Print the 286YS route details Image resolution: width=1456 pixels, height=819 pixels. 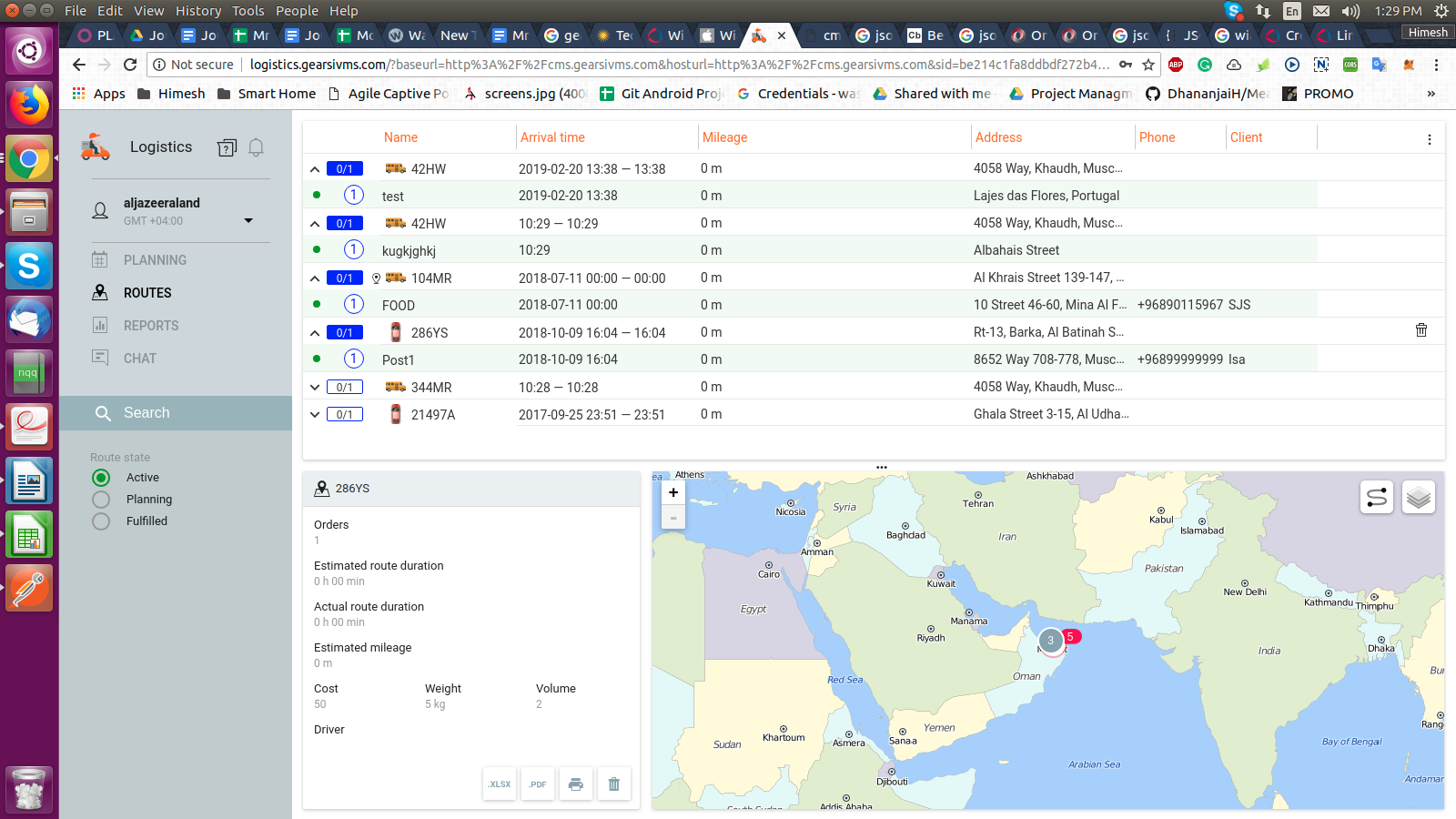point(576,784)
